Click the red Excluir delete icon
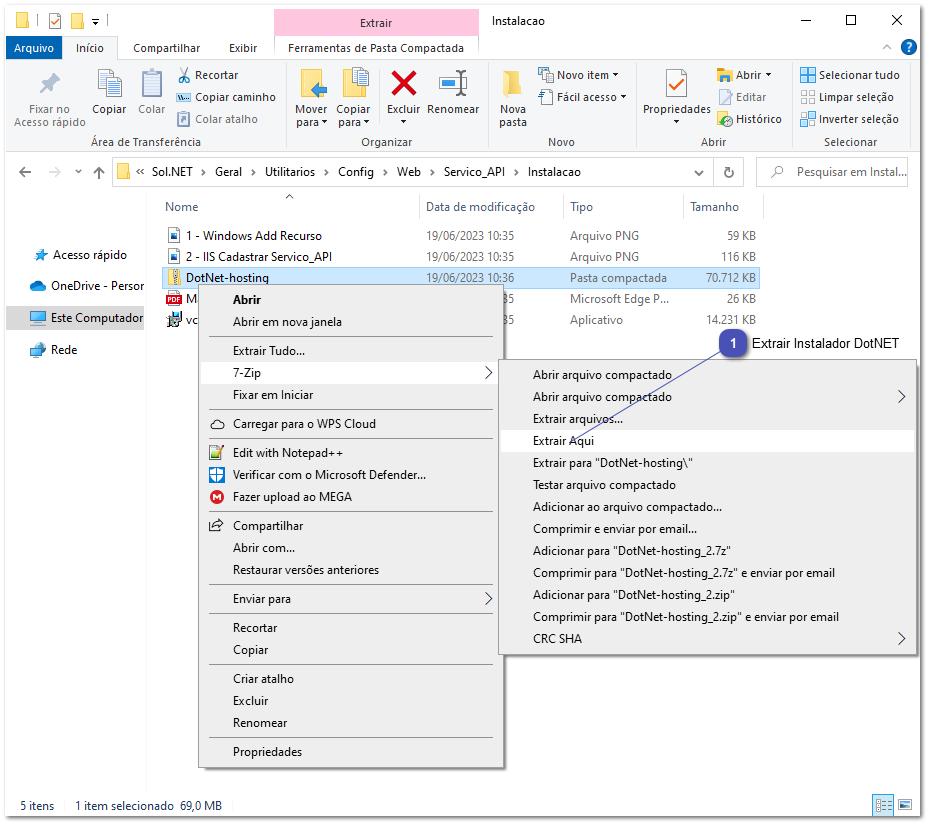The image size is (929, 825). coord(404,84)
